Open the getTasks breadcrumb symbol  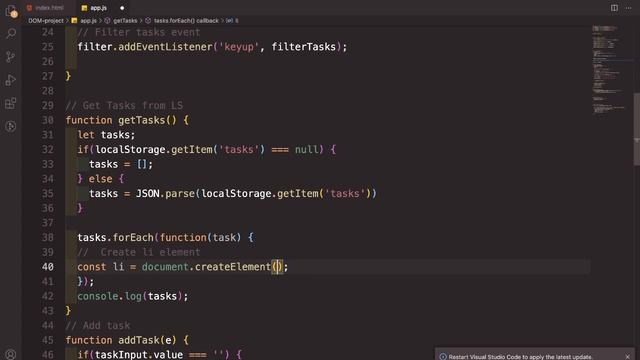(125, 20)
